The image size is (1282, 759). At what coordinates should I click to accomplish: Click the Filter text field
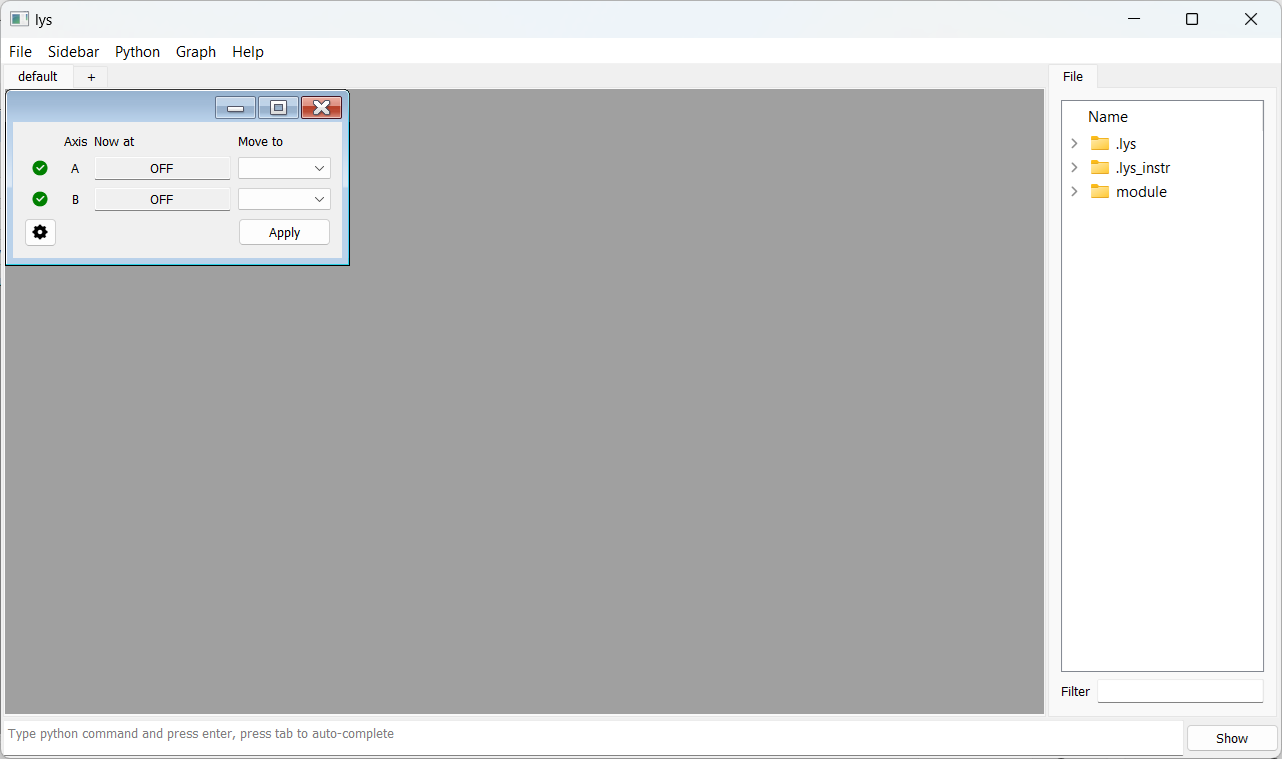[x=1180, y=691]
